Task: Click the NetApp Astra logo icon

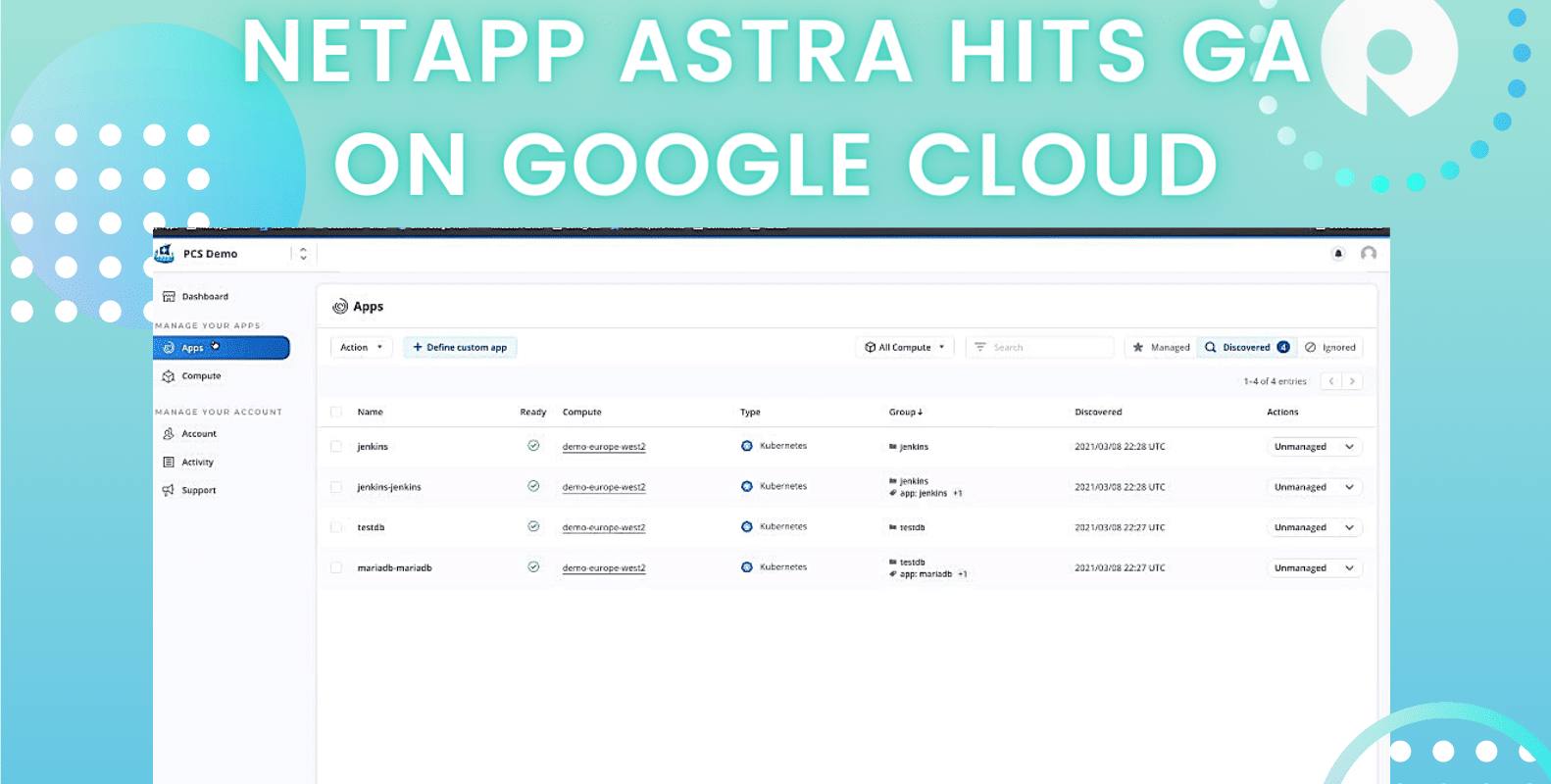Action: click(164, 254)
